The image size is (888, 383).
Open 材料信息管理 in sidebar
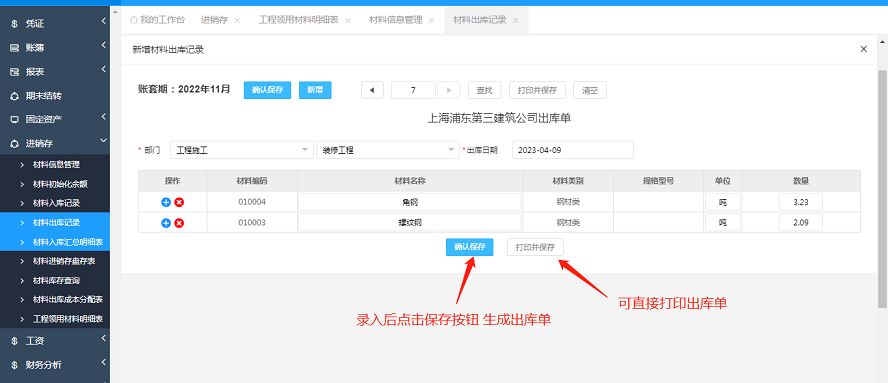click(x=55, y=165)
